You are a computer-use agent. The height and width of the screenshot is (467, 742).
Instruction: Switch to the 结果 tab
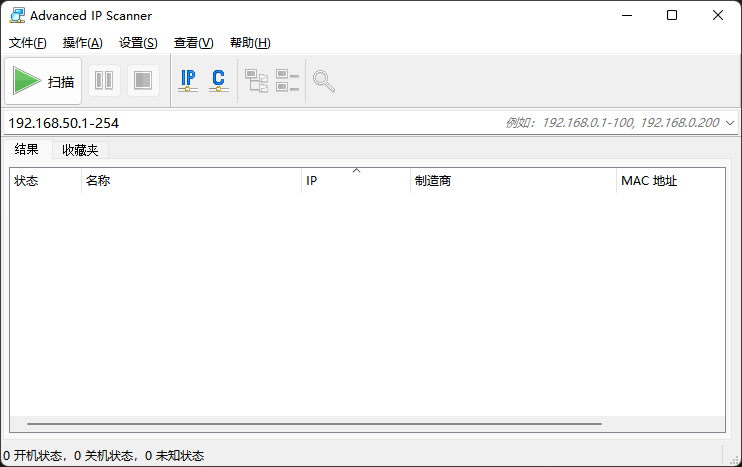click(26, 150)
